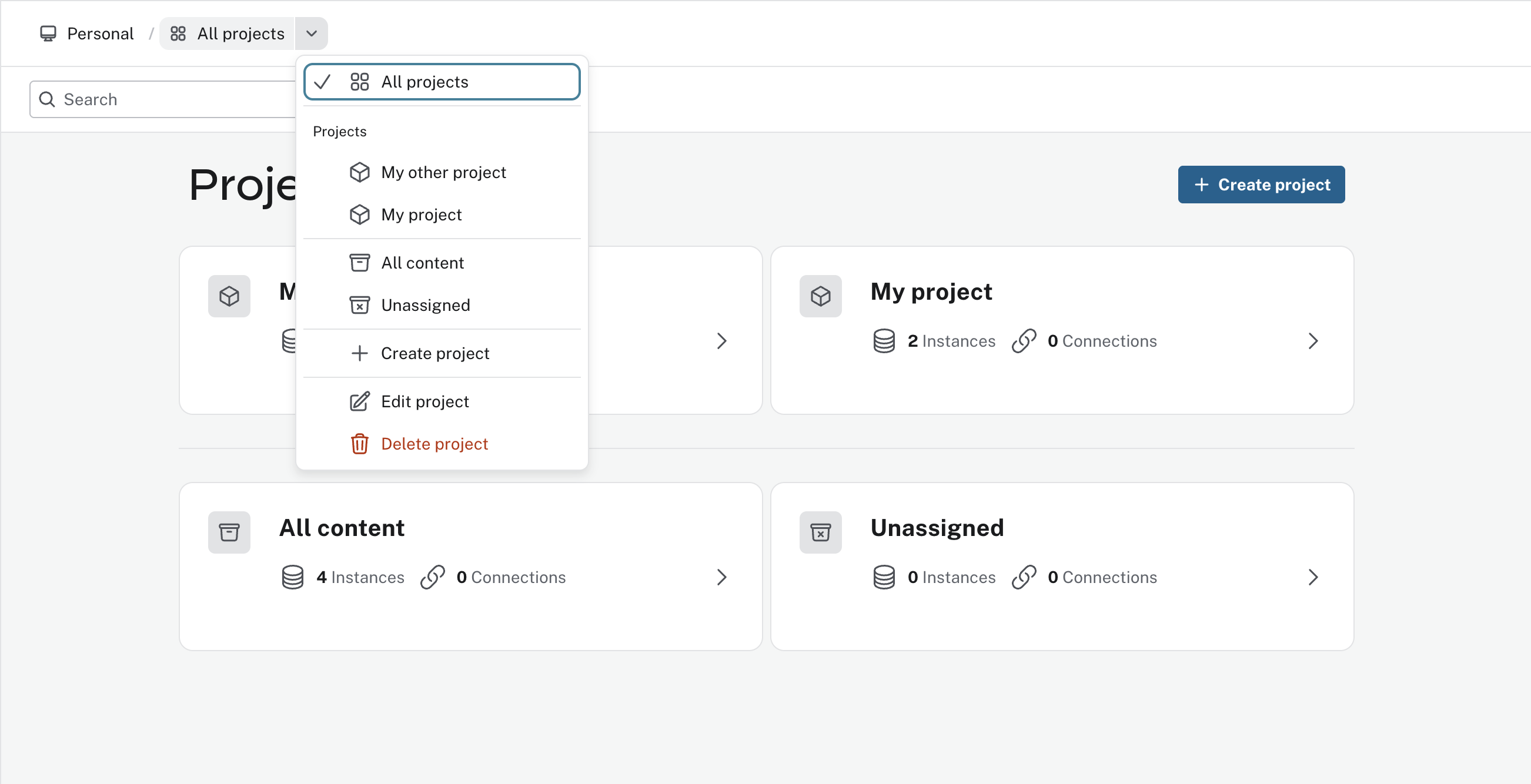The width and height of the screenshot is (1531, 784).
Task: Click Create project in the dropdown menu
Action: [442, 353]
